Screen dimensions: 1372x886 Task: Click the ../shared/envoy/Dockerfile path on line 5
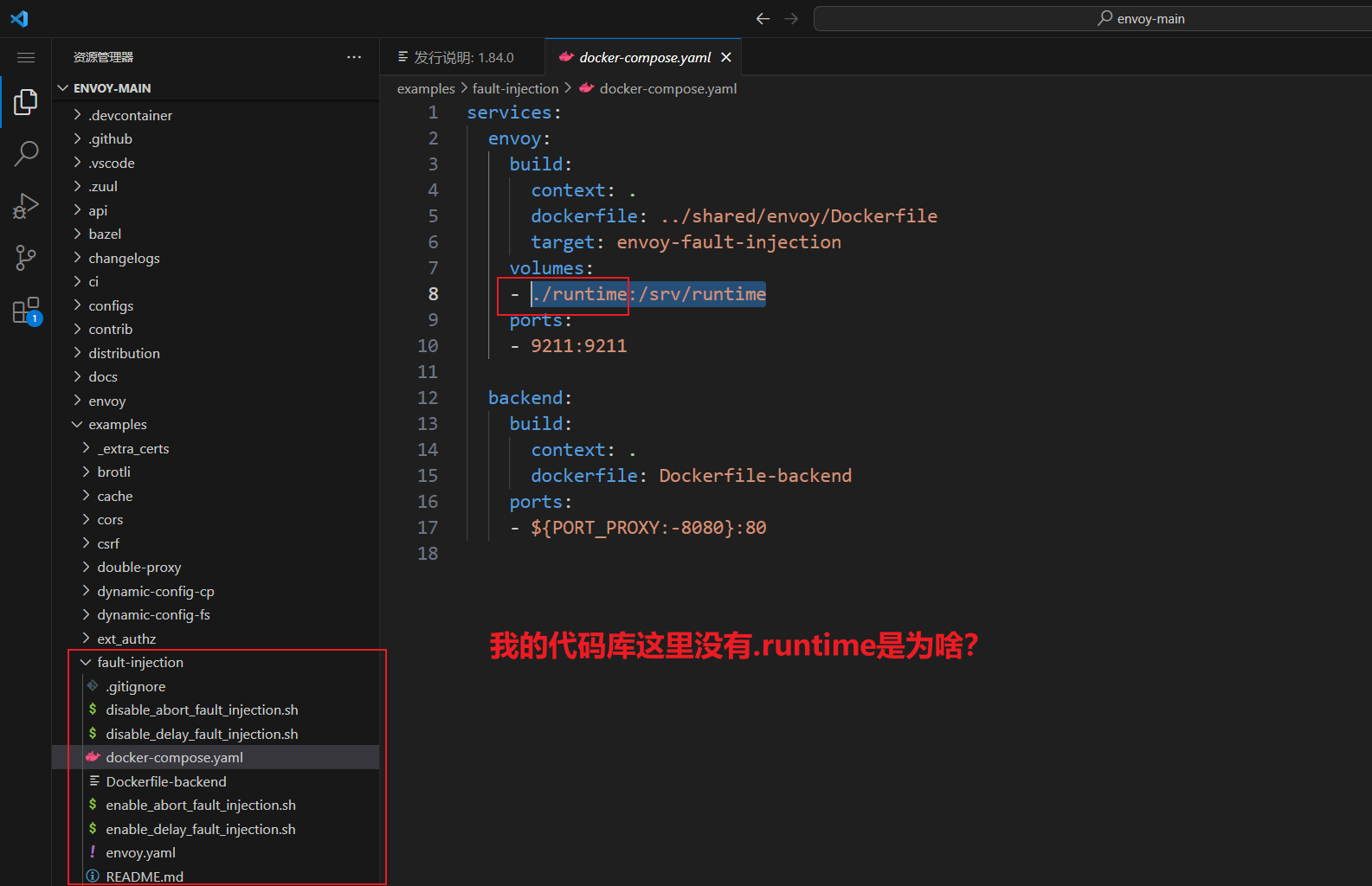click(x=798, y=216)
